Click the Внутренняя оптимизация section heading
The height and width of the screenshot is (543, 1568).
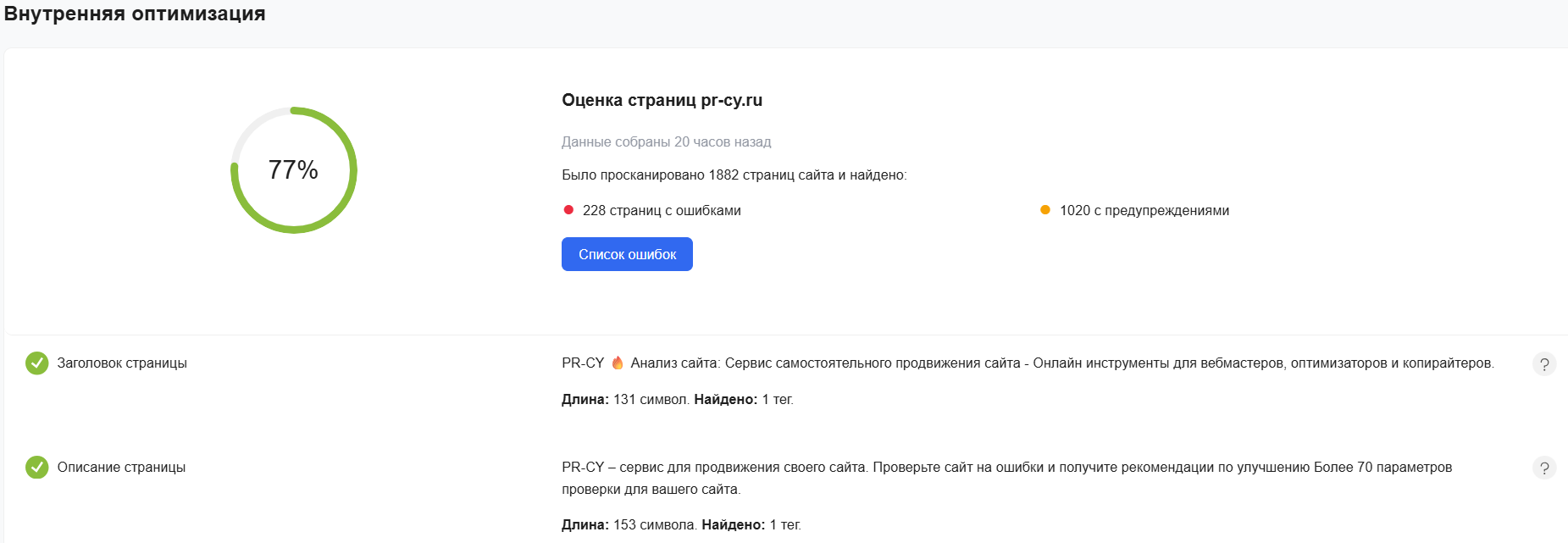pos(135,14)
